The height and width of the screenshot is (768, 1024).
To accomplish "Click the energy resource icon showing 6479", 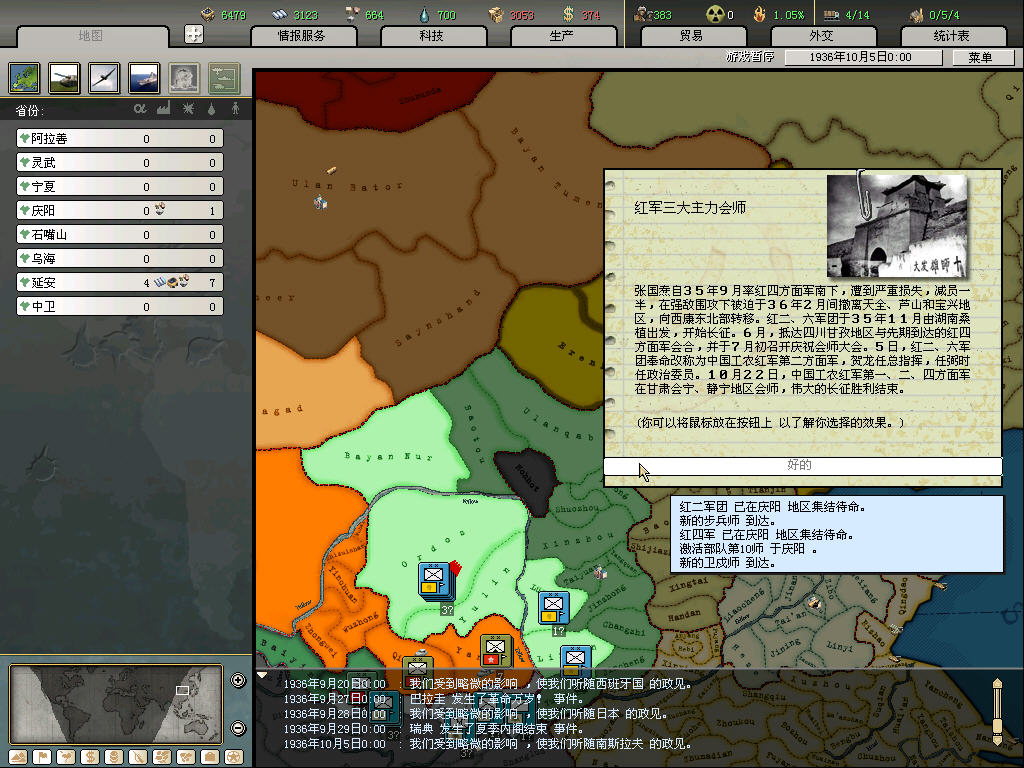I will click(x=208, y=14).
